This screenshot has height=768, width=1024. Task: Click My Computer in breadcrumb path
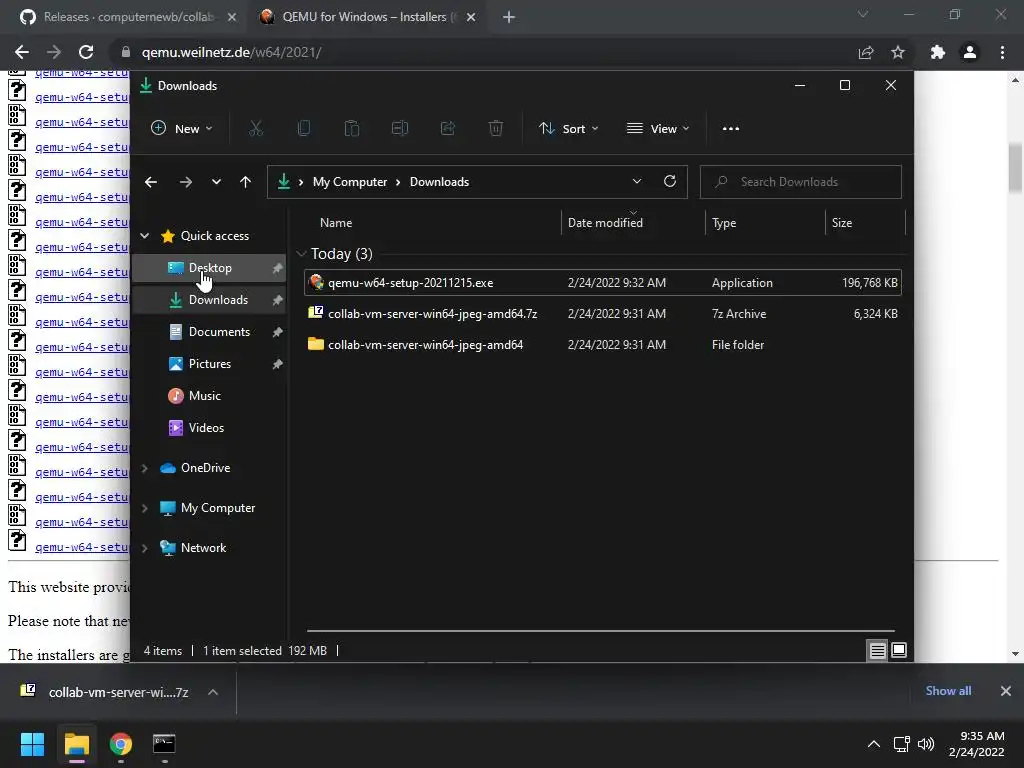pos(350,182)
